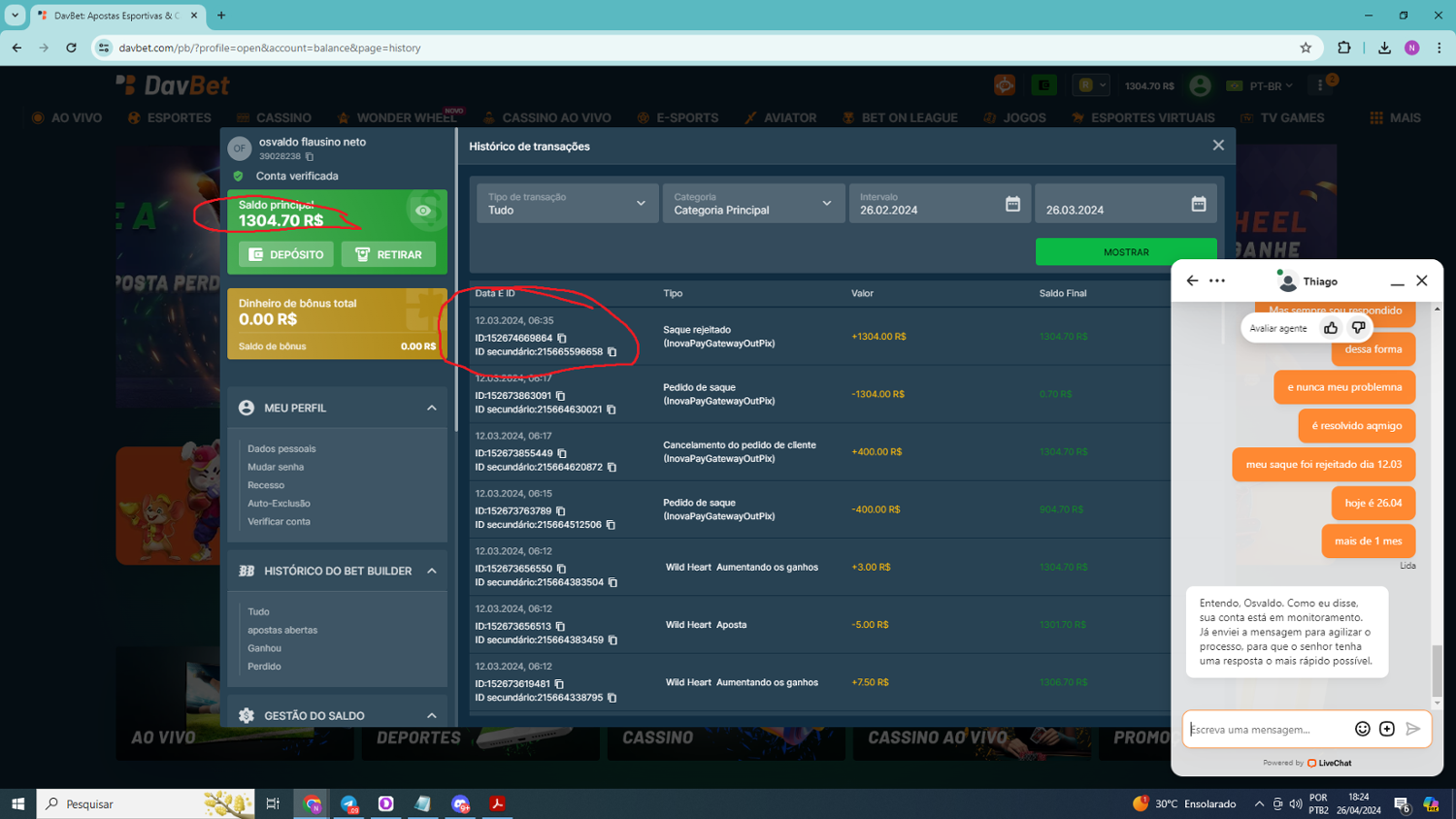Image resolution: width=1456 pixels, height=819 pixels.
Task: Click the RETIRAR withdraw button
Action: tap(388, 254)
